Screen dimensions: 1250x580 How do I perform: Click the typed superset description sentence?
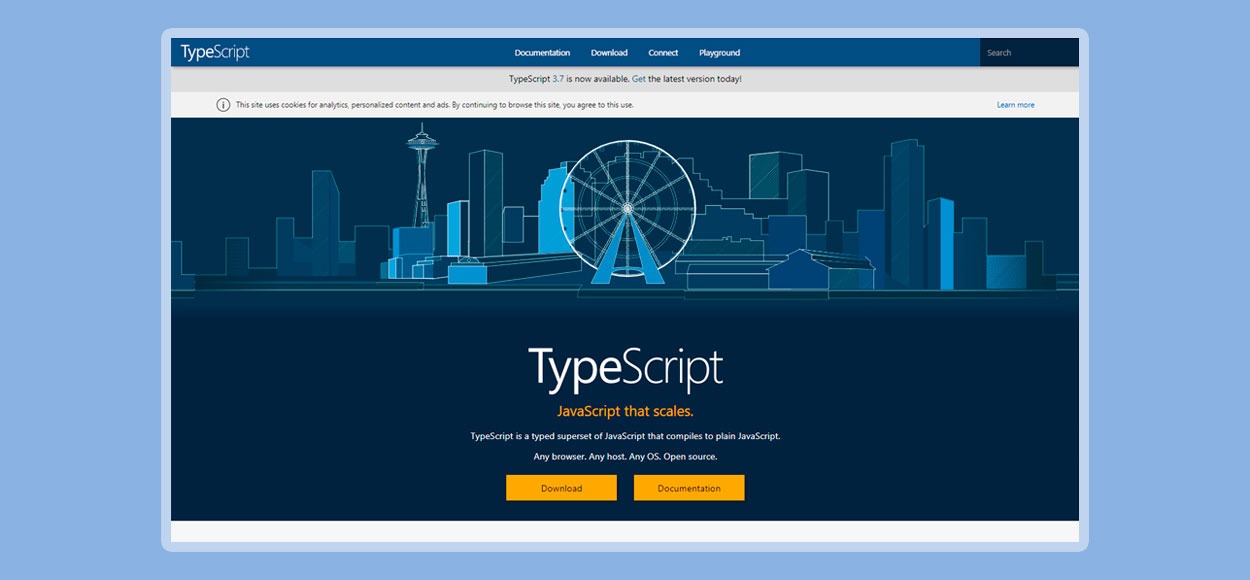click(x=625, y=436)
